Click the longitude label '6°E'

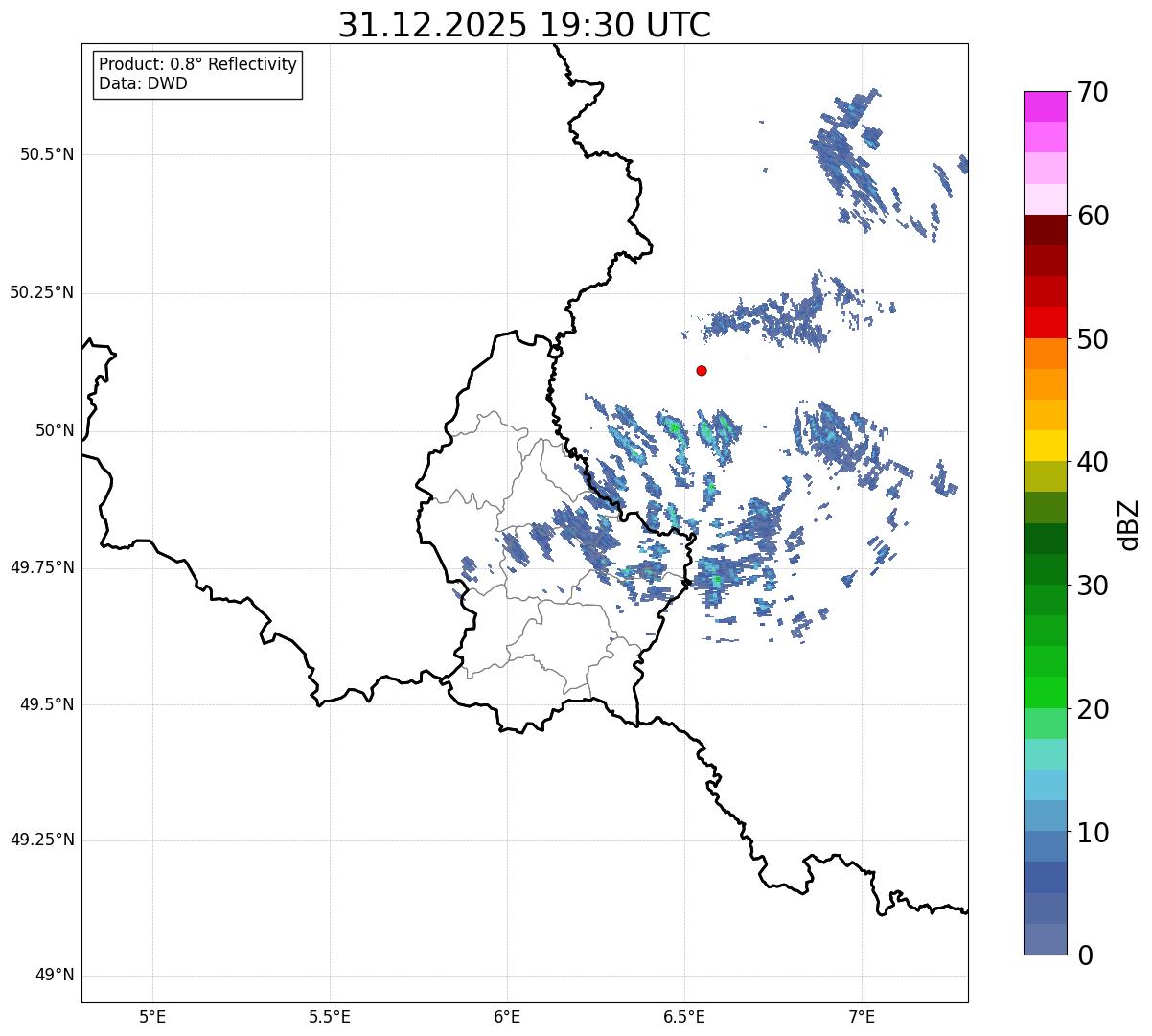pyautogui.click(x=507, y=1017)
